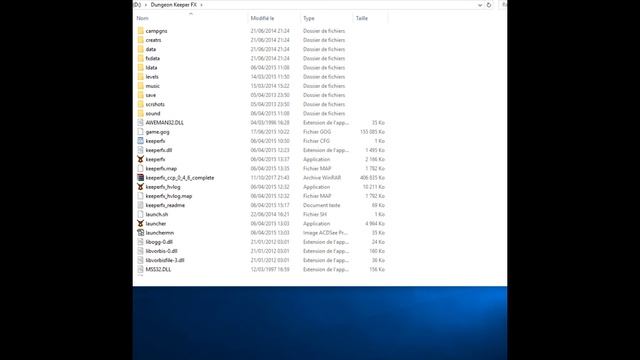
Task: Click the keeperfx application horned icon
Action: [140, 159]
